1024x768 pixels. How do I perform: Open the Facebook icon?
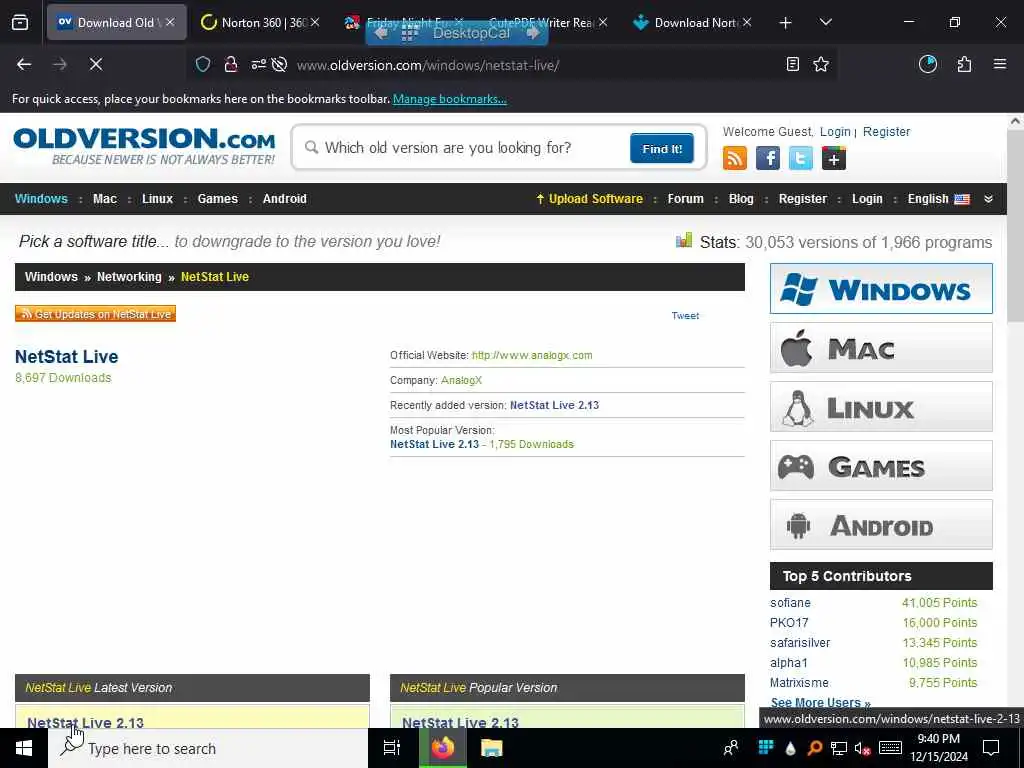[x=768, y=158]
